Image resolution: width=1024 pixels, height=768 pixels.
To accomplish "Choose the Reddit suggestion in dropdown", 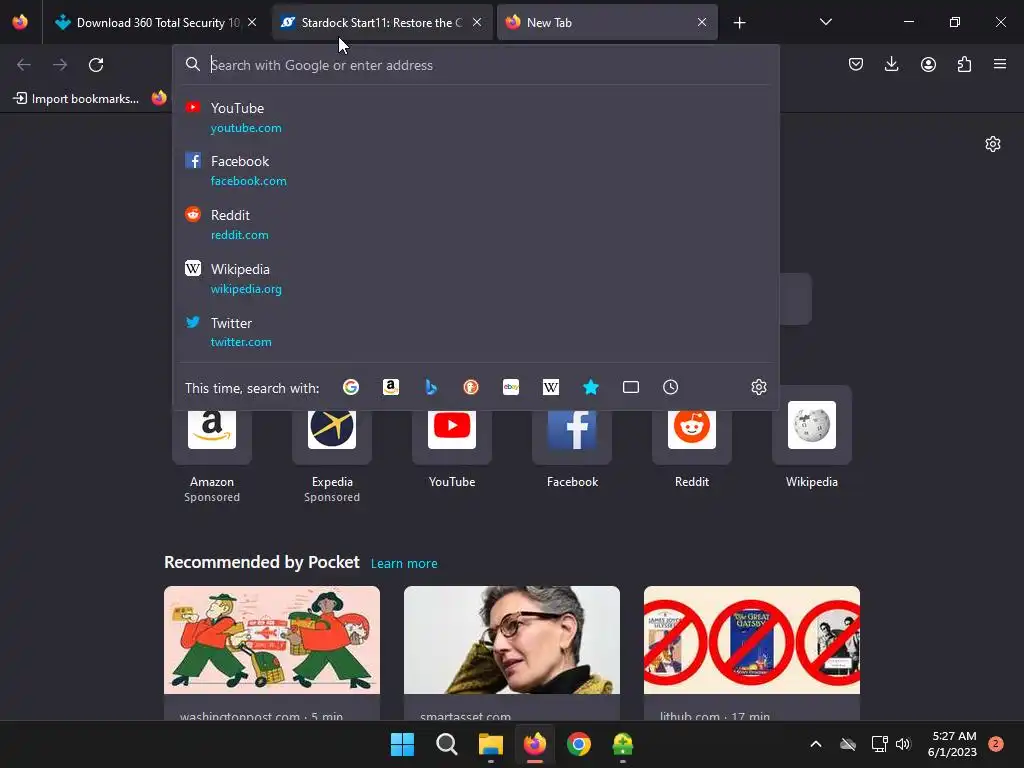I will click(x=477, y=225).
